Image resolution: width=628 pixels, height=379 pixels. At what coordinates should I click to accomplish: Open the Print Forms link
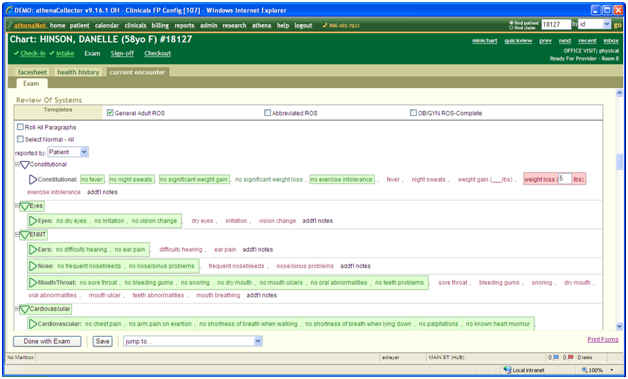click(x=603, y=339)
